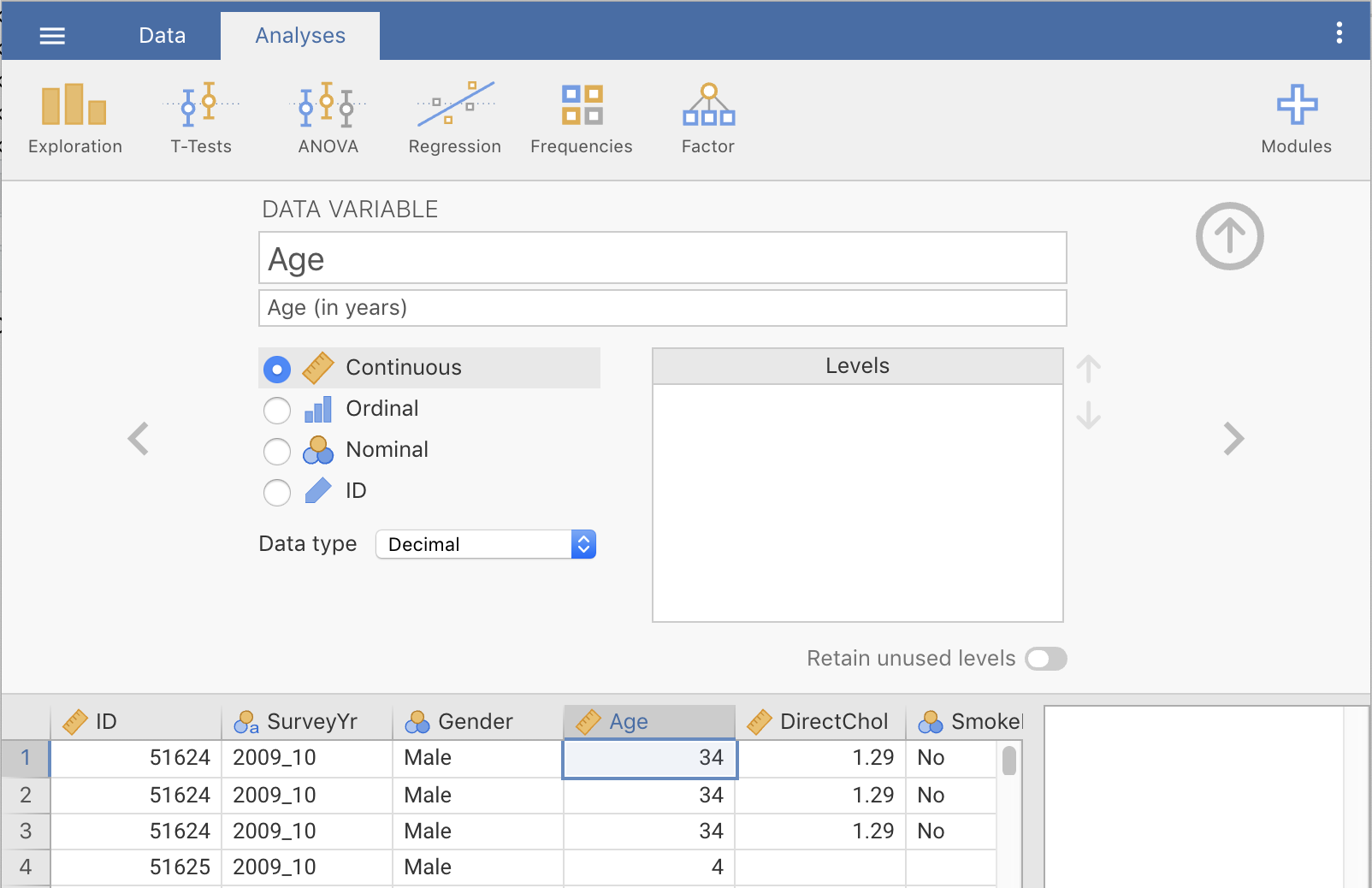Collapse variable editor with up-arrow circle
This screenshot has height=888, width=1372.
1229,236
